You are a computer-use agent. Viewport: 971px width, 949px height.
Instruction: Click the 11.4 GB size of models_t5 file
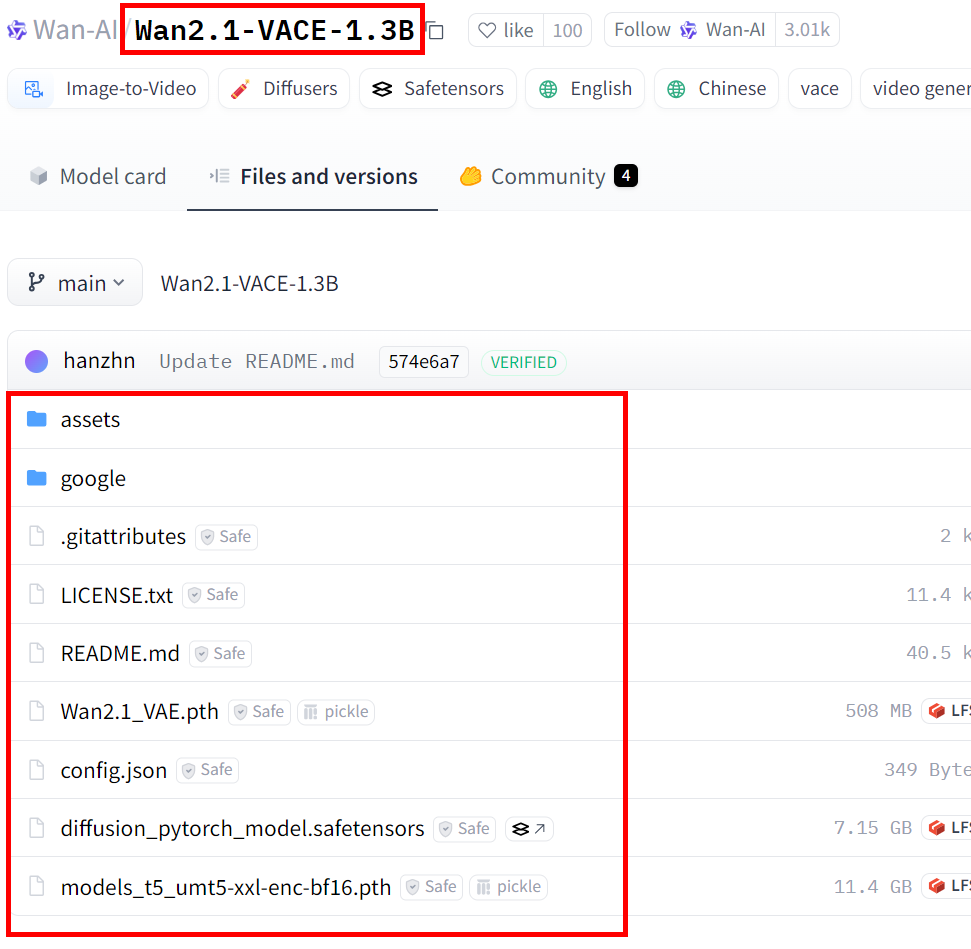[x=873, y=887]
